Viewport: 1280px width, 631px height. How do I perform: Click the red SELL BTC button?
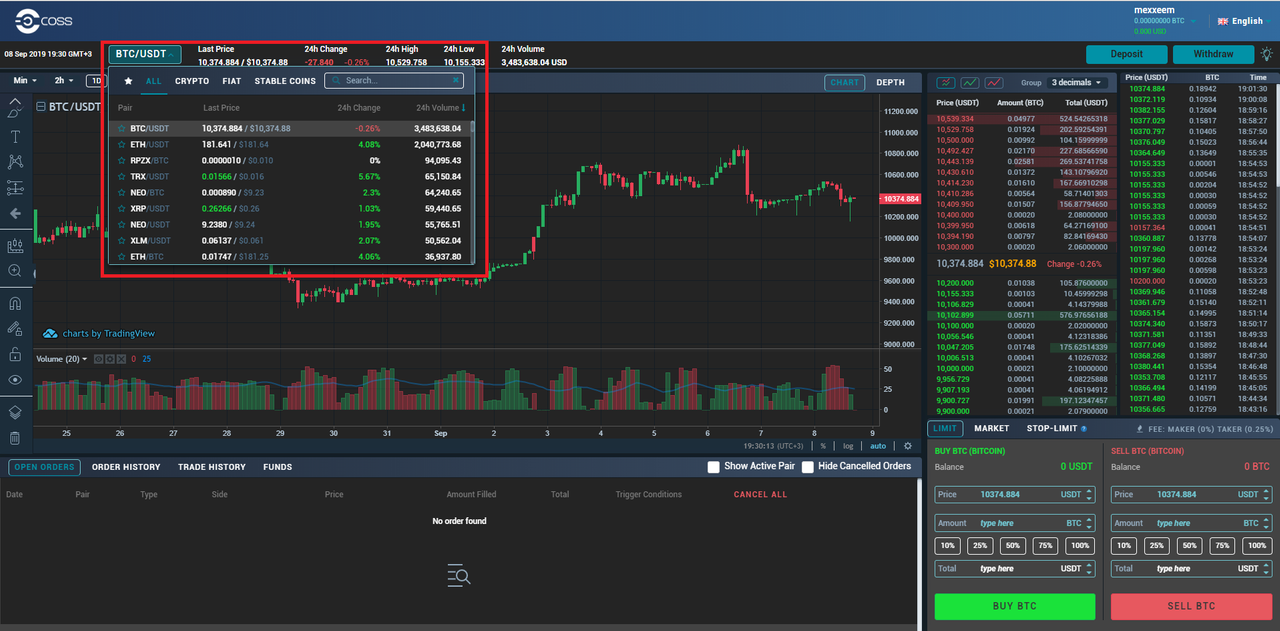1191,606
